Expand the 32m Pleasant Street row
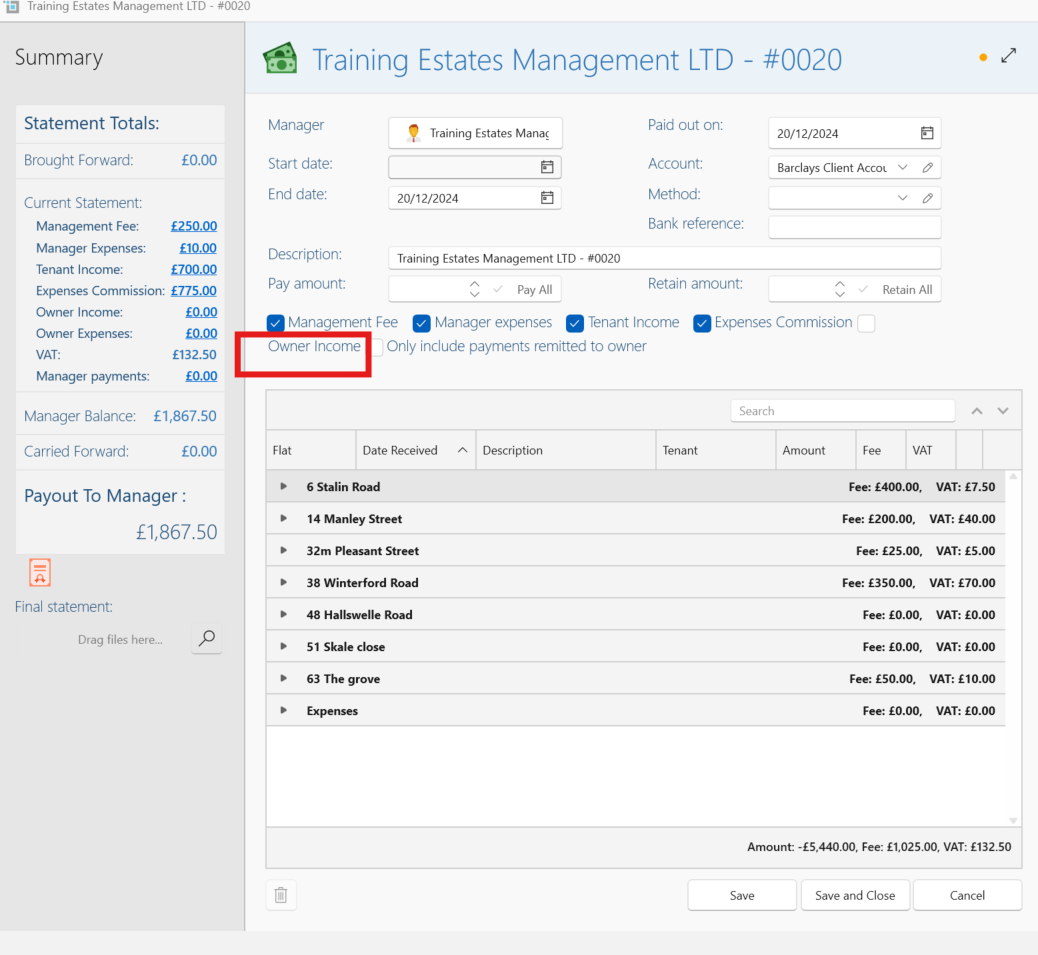1038x955 pixels. (x=283, y=550)
